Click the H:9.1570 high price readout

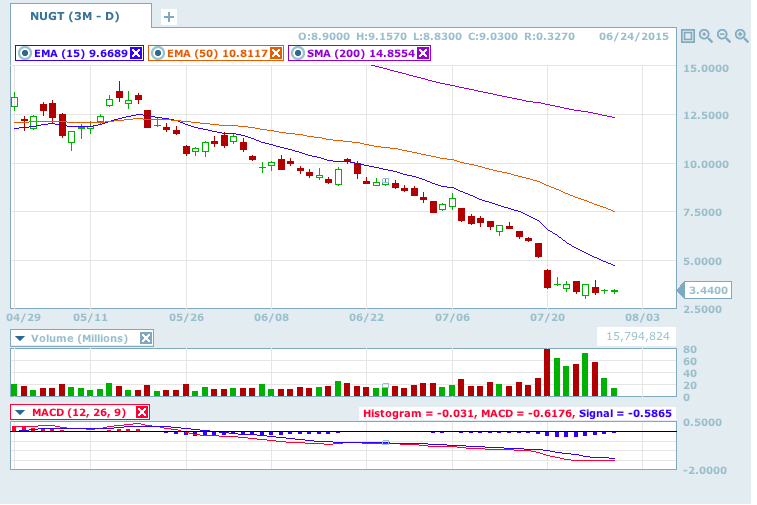point(381,36)
